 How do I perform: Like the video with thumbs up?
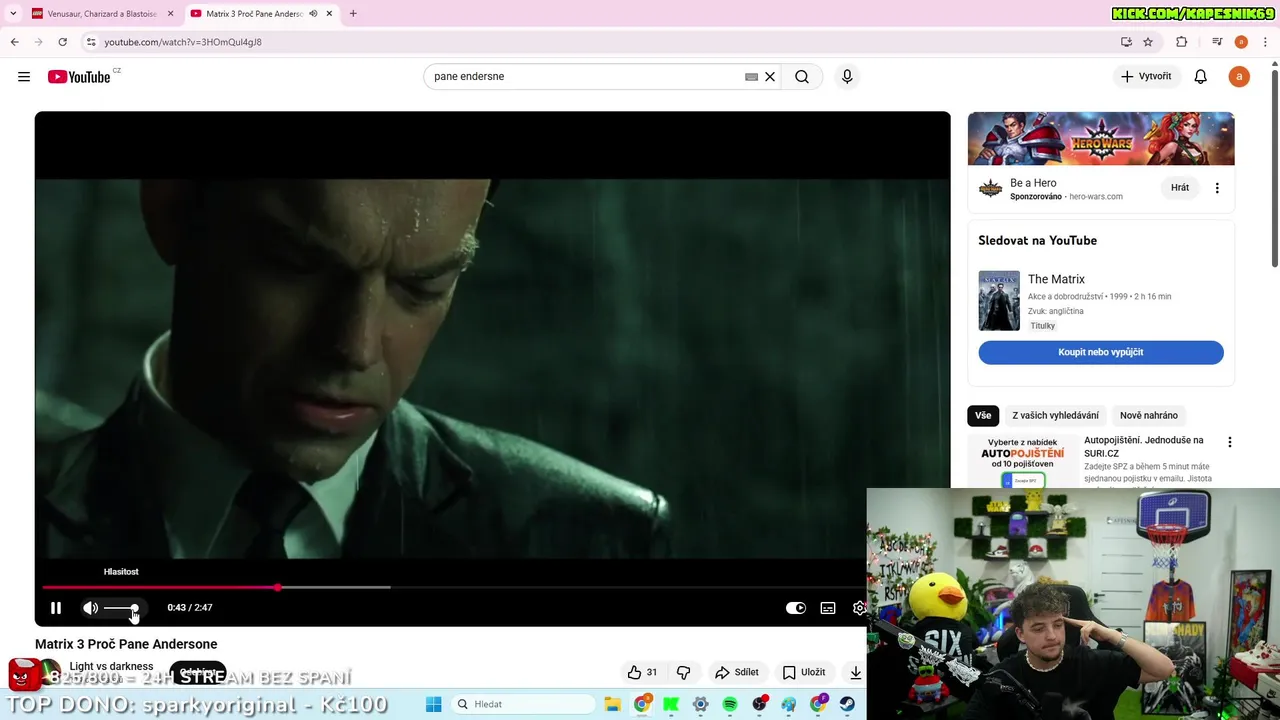point(642,672)
